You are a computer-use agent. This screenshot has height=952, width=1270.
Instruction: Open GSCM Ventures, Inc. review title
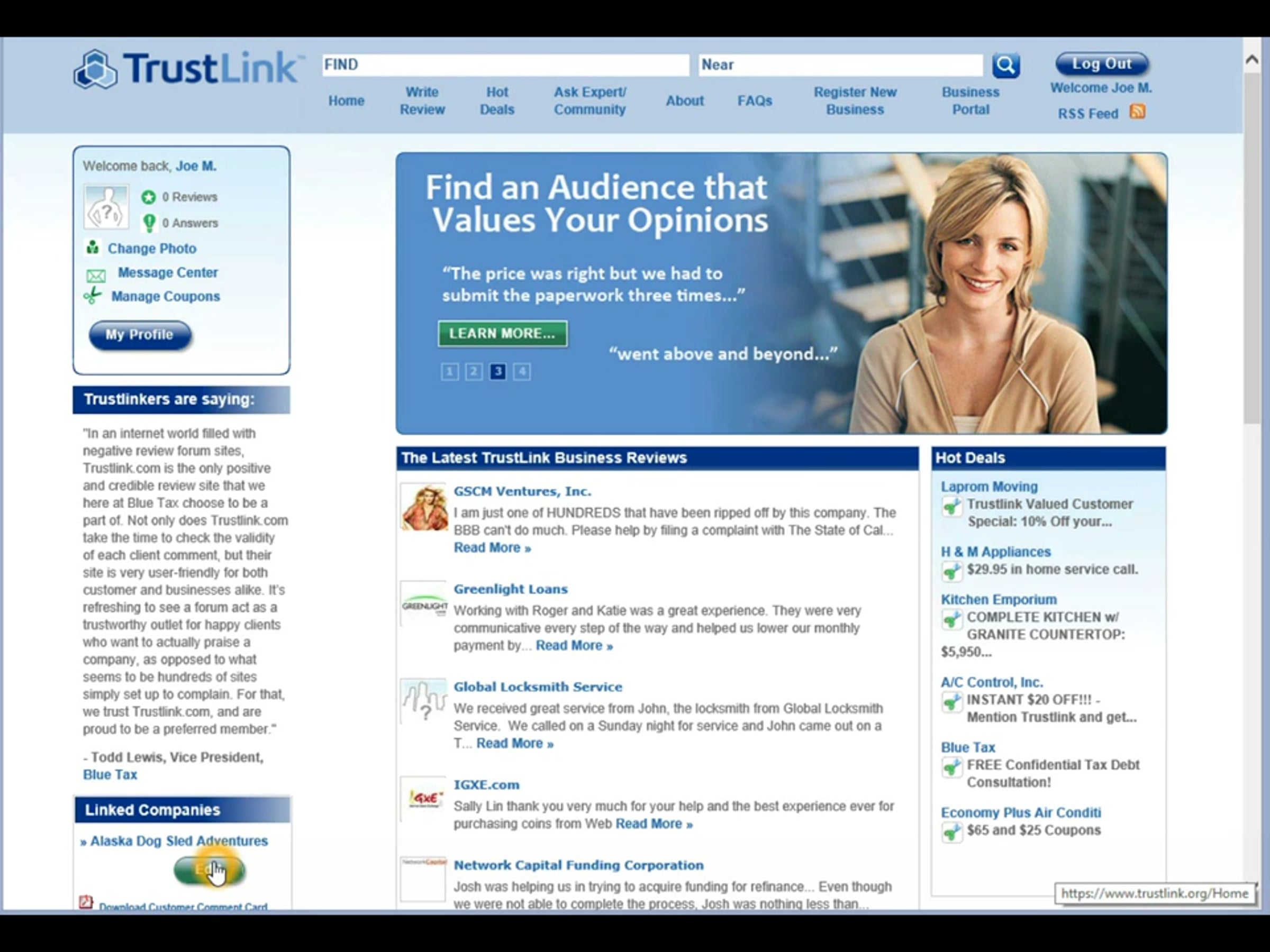coord(522,491)
